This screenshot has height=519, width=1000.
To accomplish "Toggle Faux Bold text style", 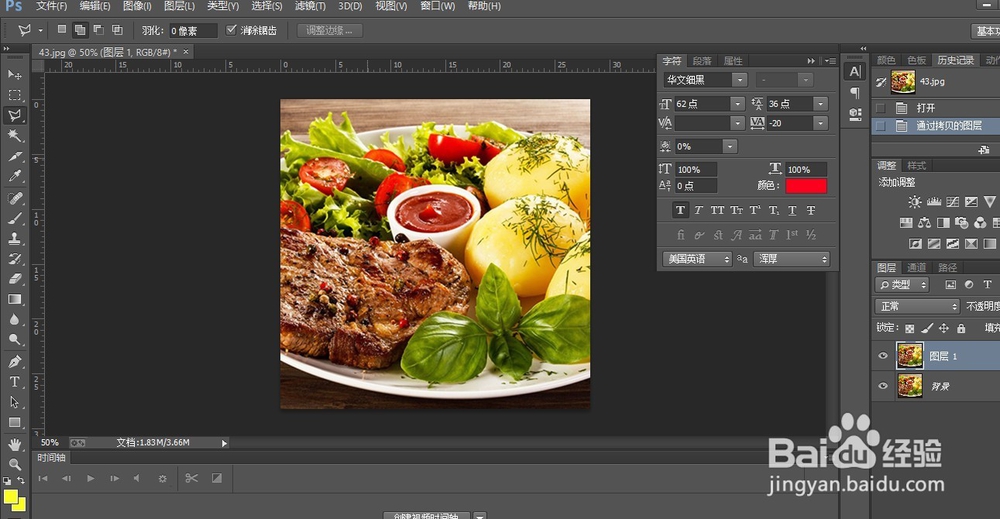I will (x=680, y=210).
